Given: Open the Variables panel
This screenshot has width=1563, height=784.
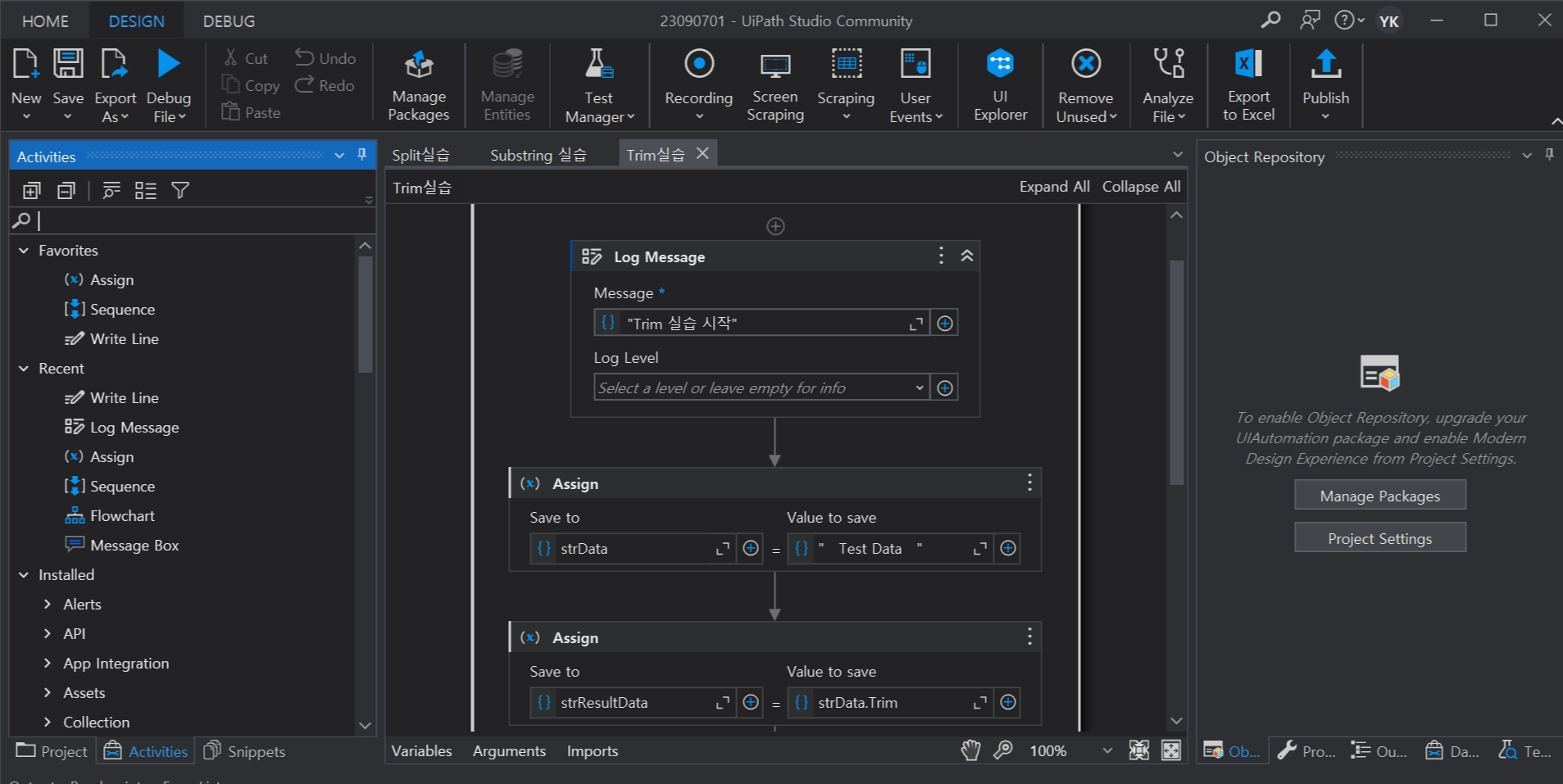Looking at the screenshot, I should click(x=421, y=751).
